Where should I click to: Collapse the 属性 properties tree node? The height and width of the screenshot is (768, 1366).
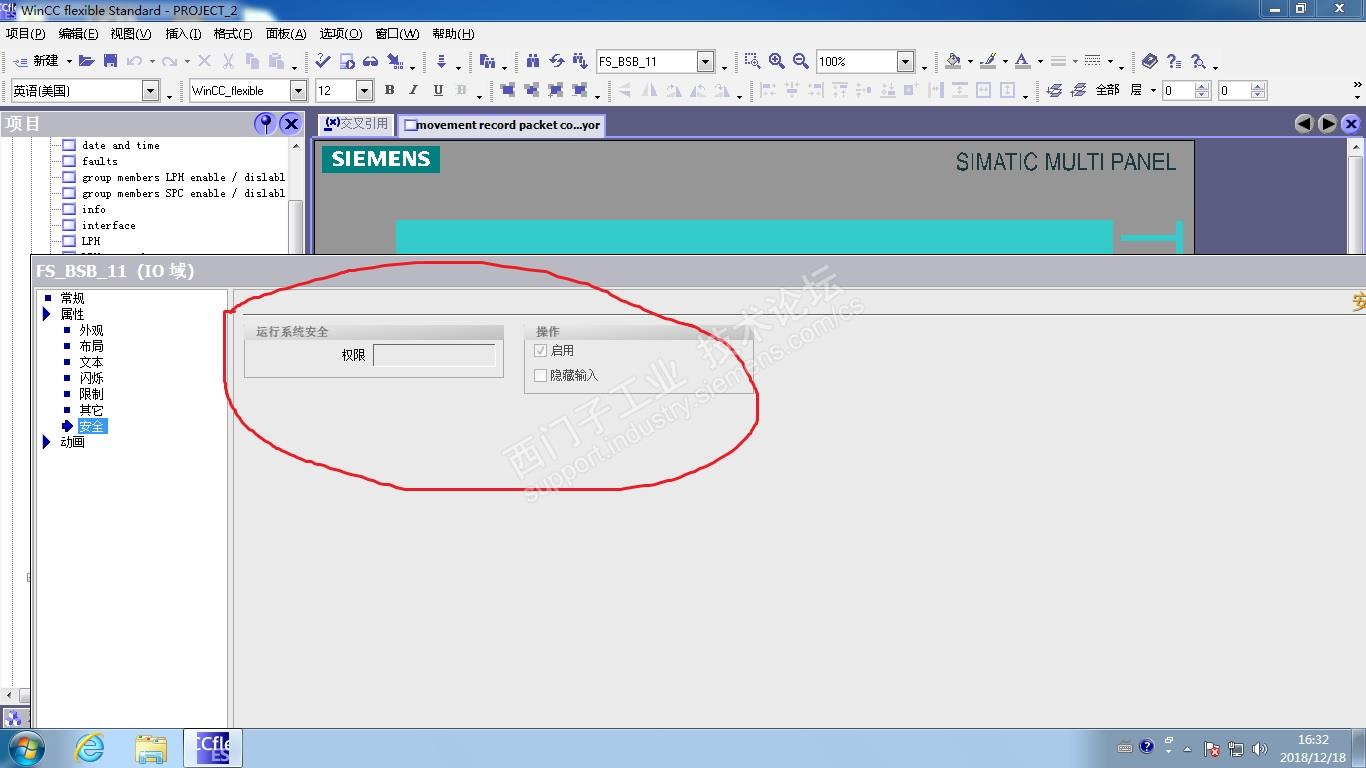point(47,314)
